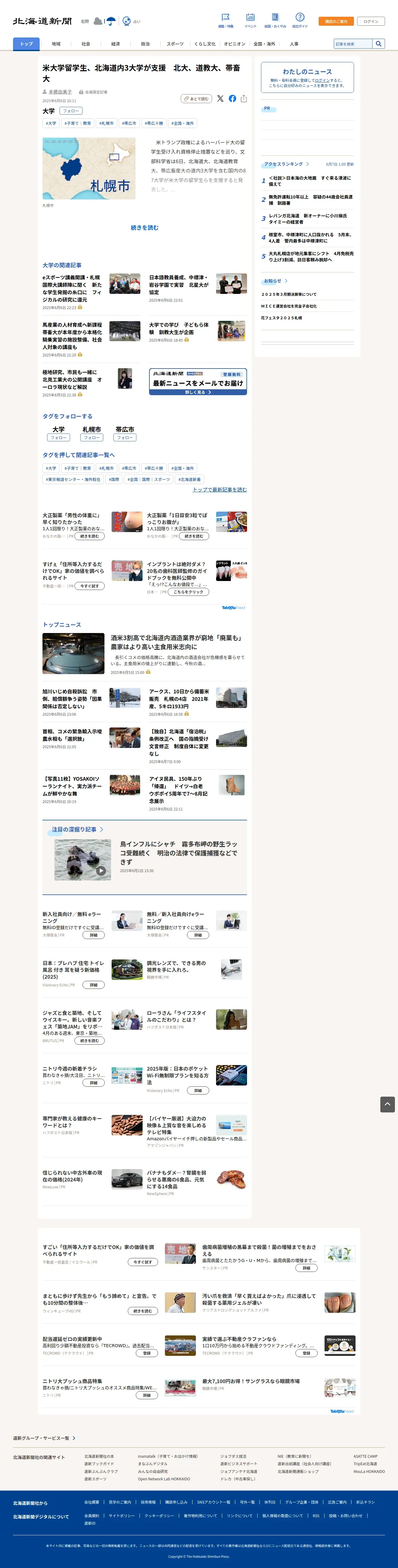Open 経済 navigation tab
The image size is (398, 1568).
click(x=115, y=44)
